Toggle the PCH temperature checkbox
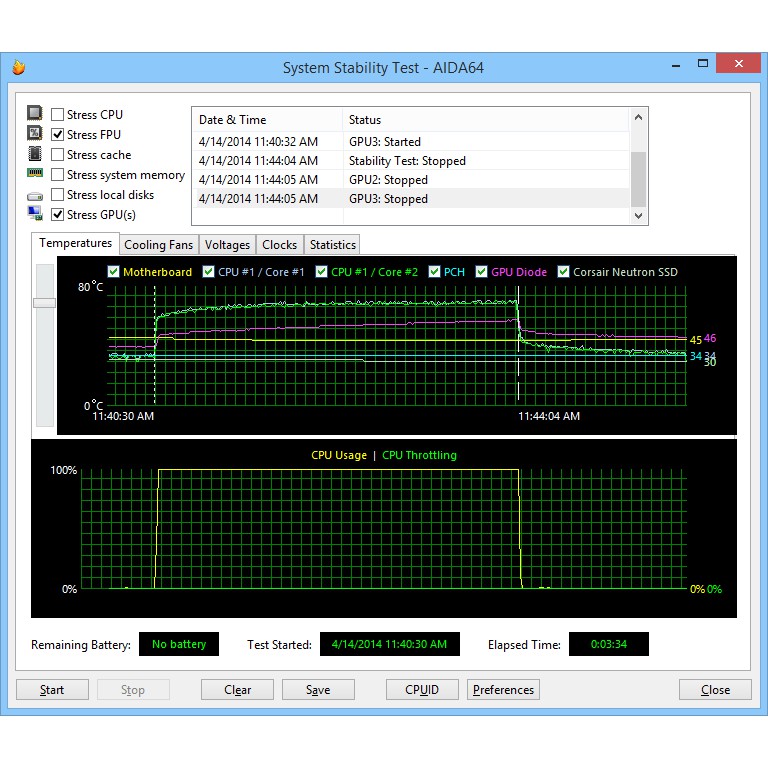Screen dimensions: 768x768 tap(434, 272)
